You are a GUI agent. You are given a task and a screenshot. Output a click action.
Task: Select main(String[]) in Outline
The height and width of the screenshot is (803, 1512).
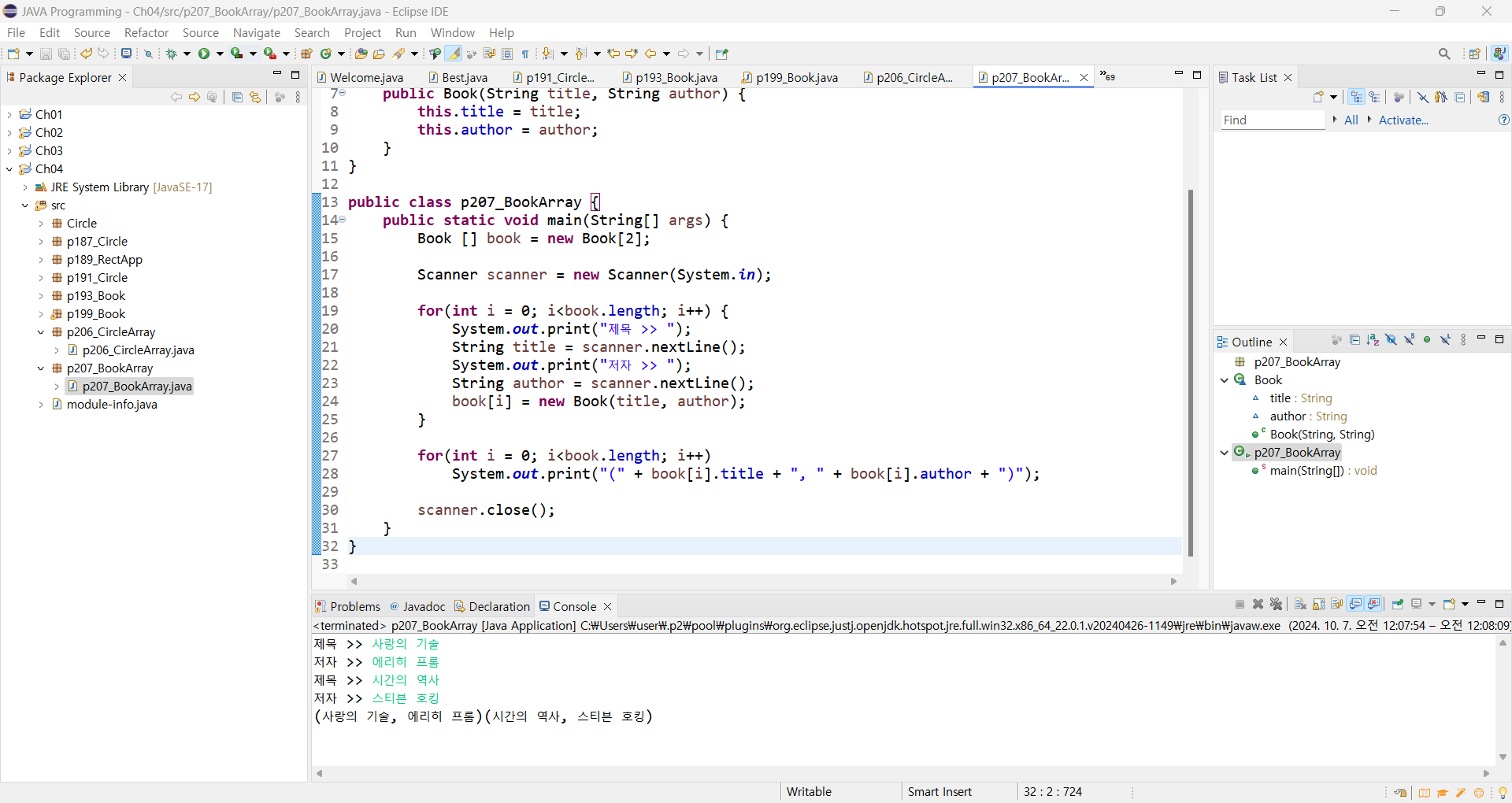pos(1323,470)
